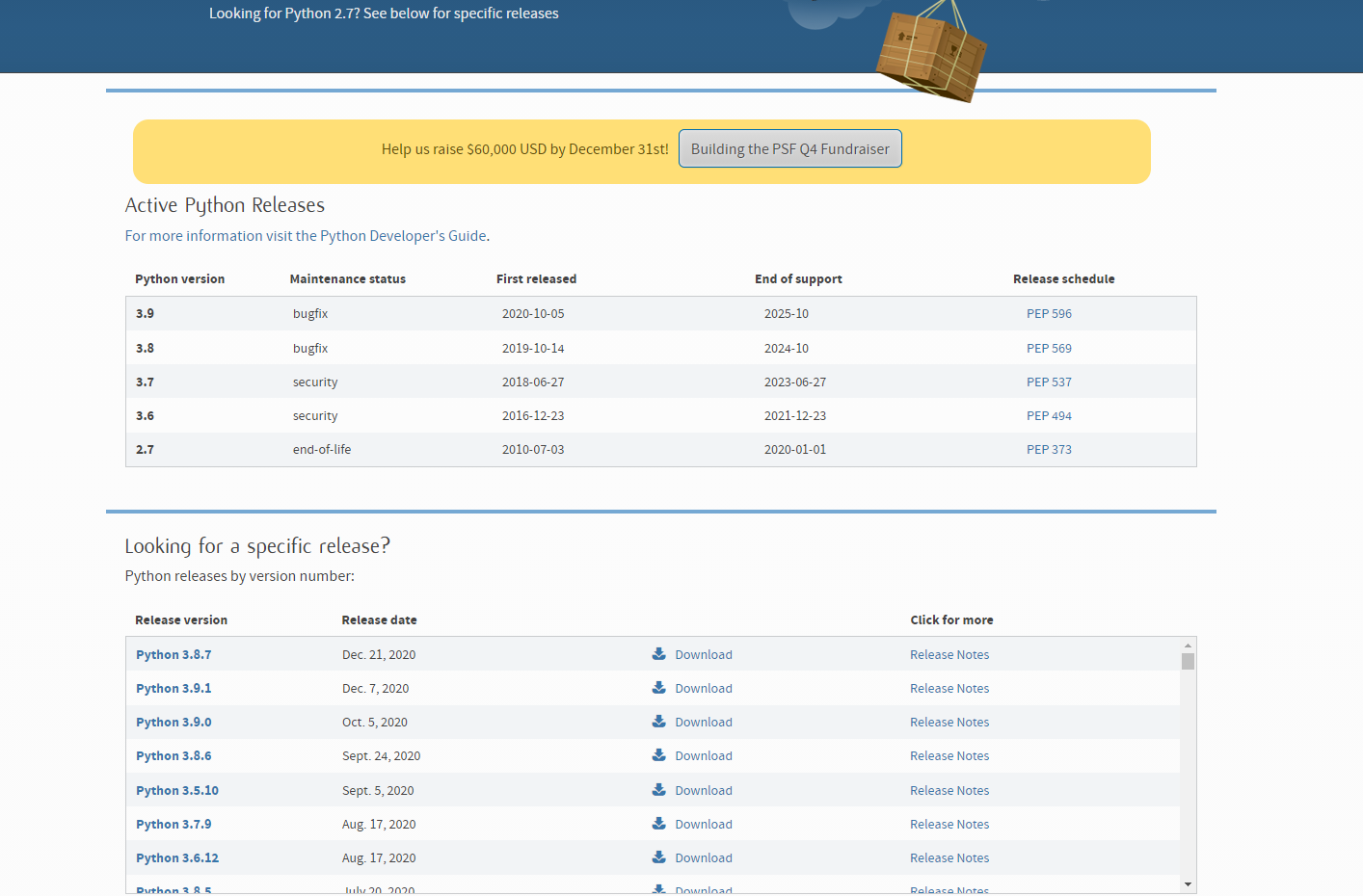Viewport: 1363px width, 896px height.
Task: Click scroll up arrow of releases list
Action: click(x=1188, y=646)
